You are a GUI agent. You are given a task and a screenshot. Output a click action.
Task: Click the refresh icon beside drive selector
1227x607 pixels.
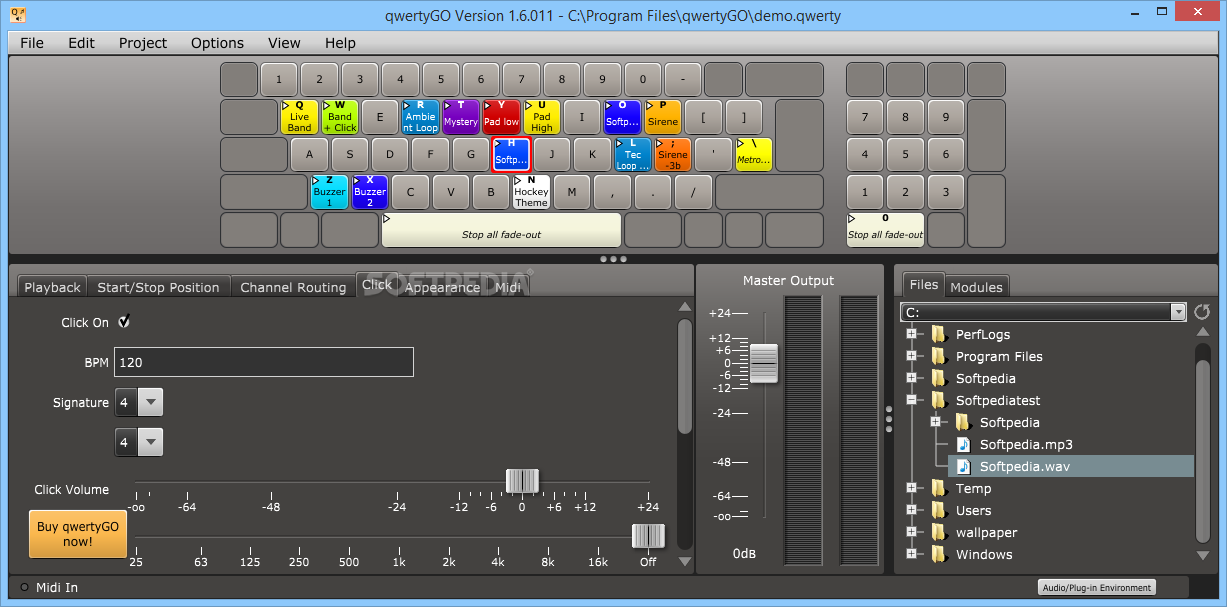[x=1203, y=312]
